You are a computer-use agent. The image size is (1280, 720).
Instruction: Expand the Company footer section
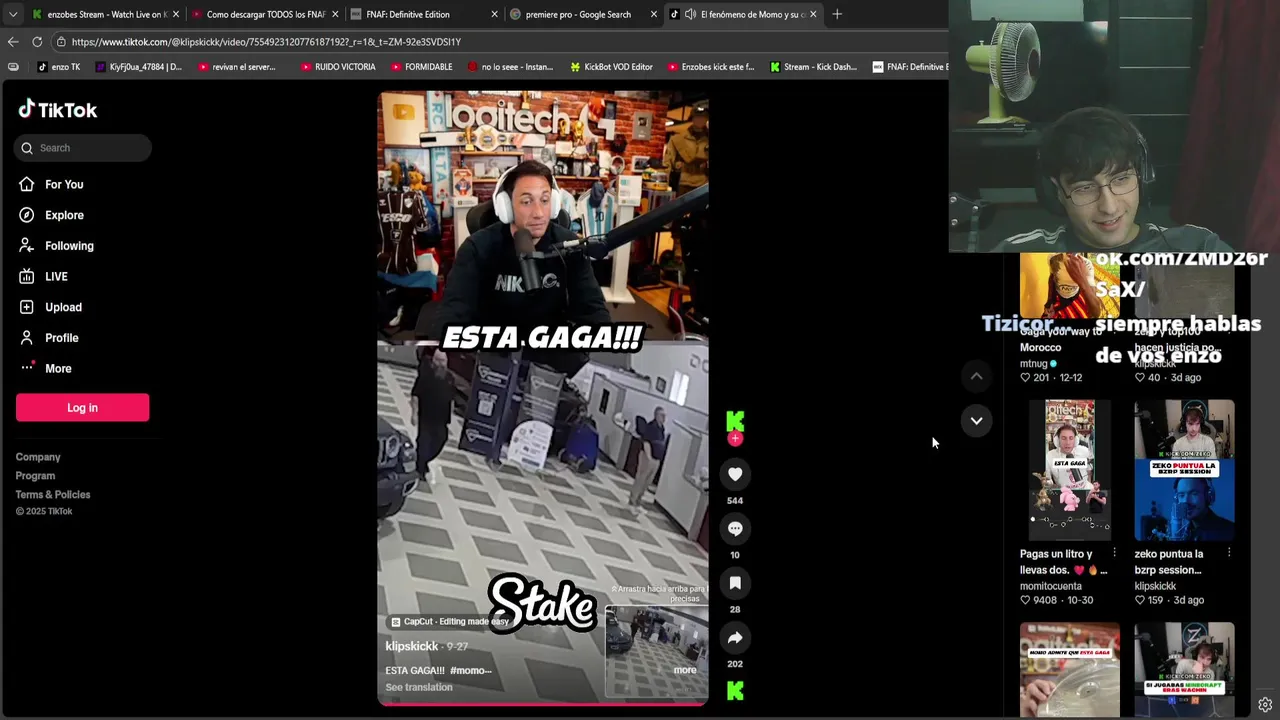point(38,457)
